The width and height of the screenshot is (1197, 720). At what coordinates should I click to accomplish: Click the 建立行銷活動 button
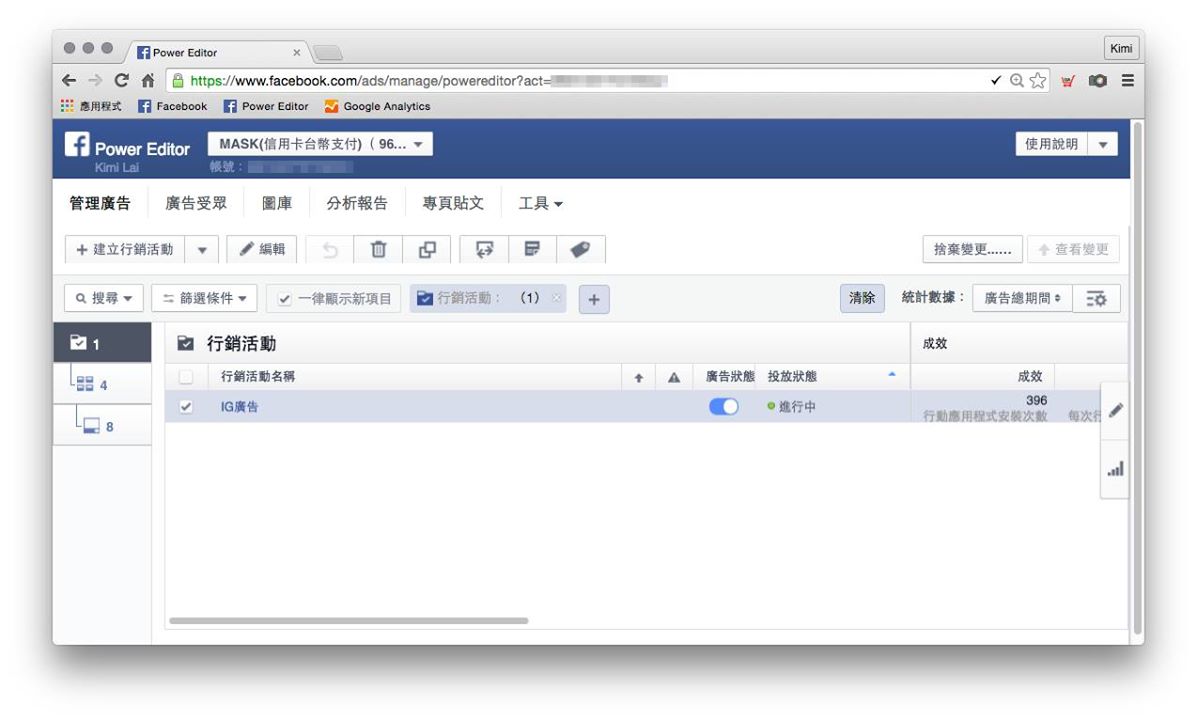click(125, 250)
